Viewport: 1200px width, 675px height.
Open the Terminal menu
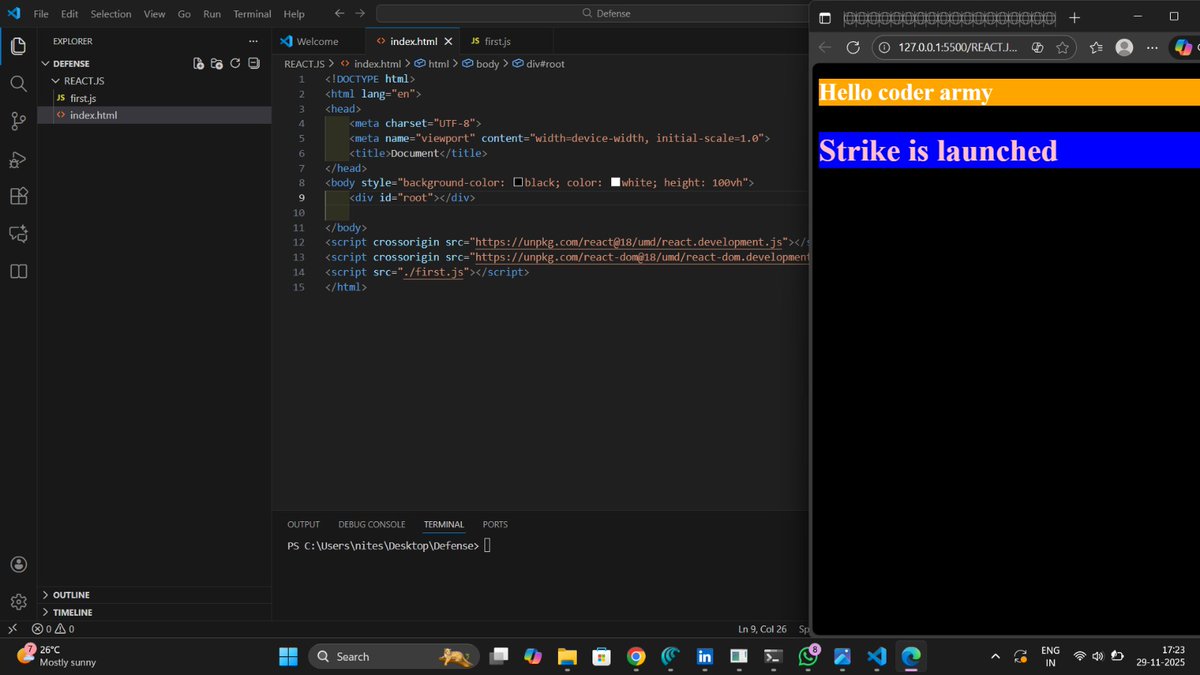(252, 14)
